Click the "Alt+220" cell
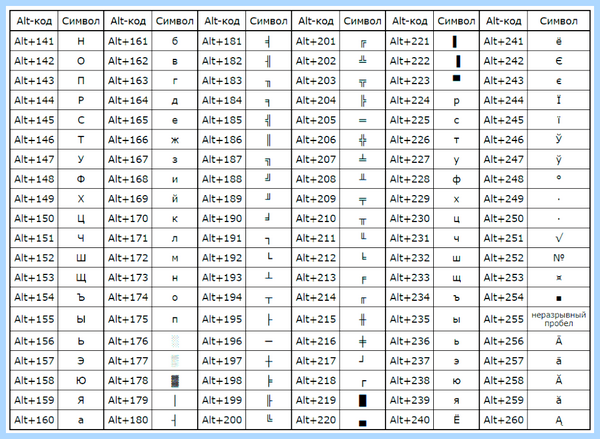 [316, 420]
